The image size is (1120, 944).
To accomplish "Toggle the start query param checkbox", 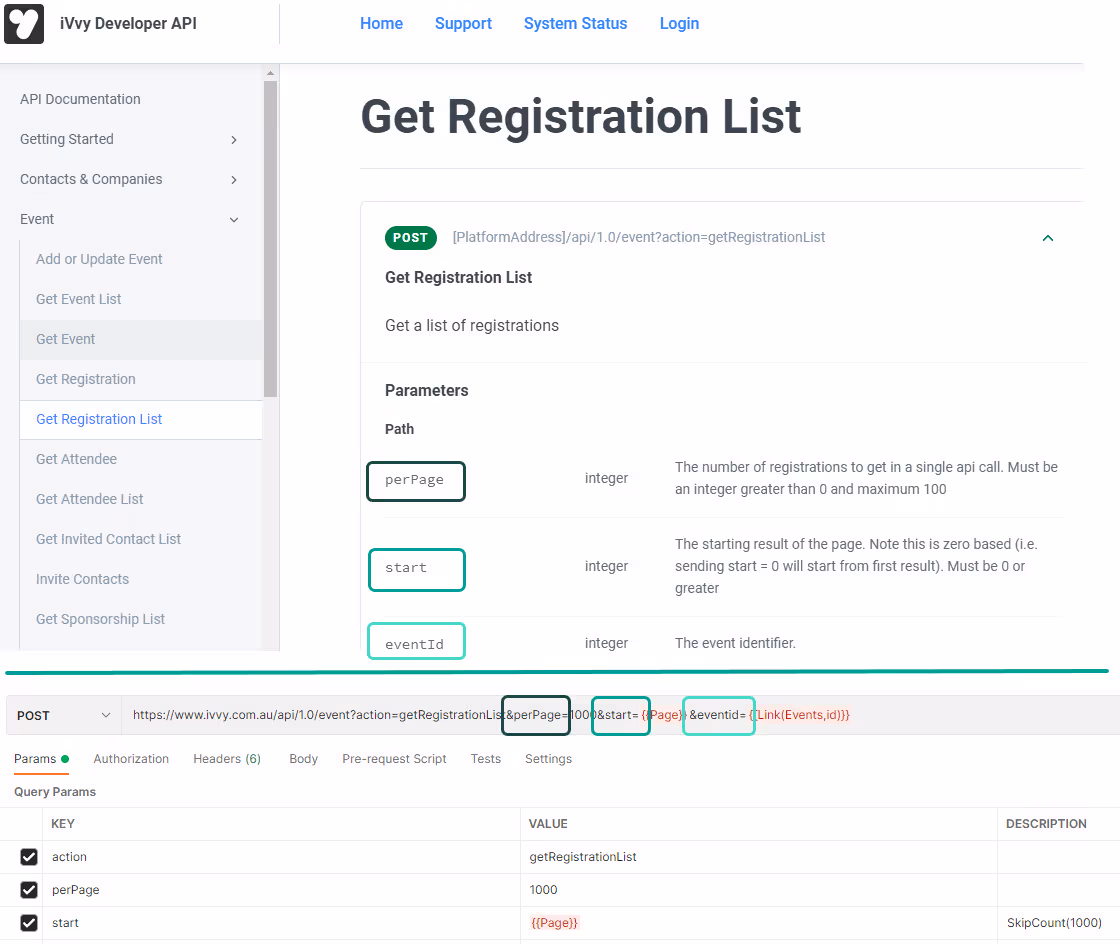I will coord(29,923).
